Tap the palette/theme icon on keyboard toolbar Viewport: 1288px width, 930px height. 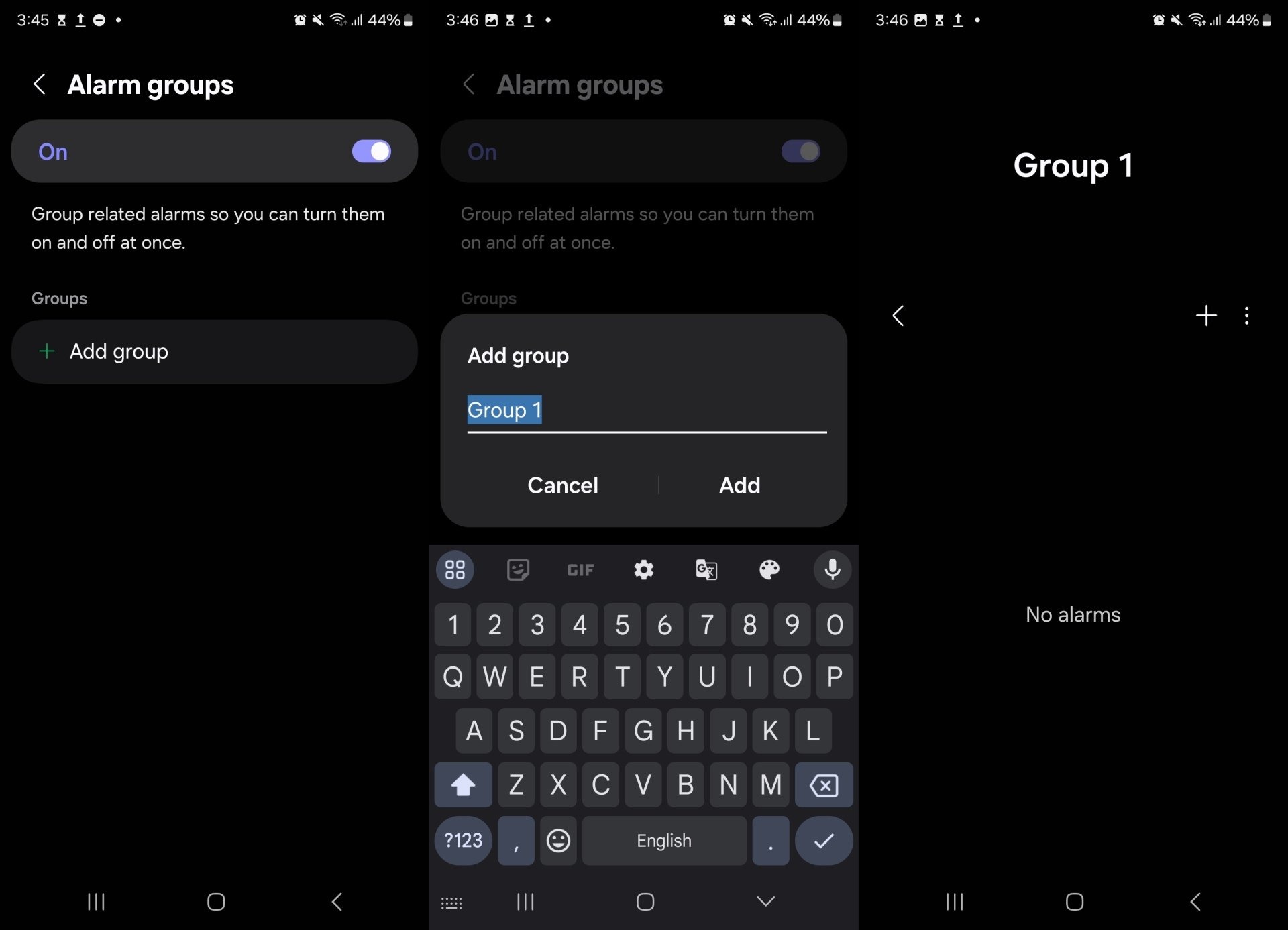(x=770, y=568)
